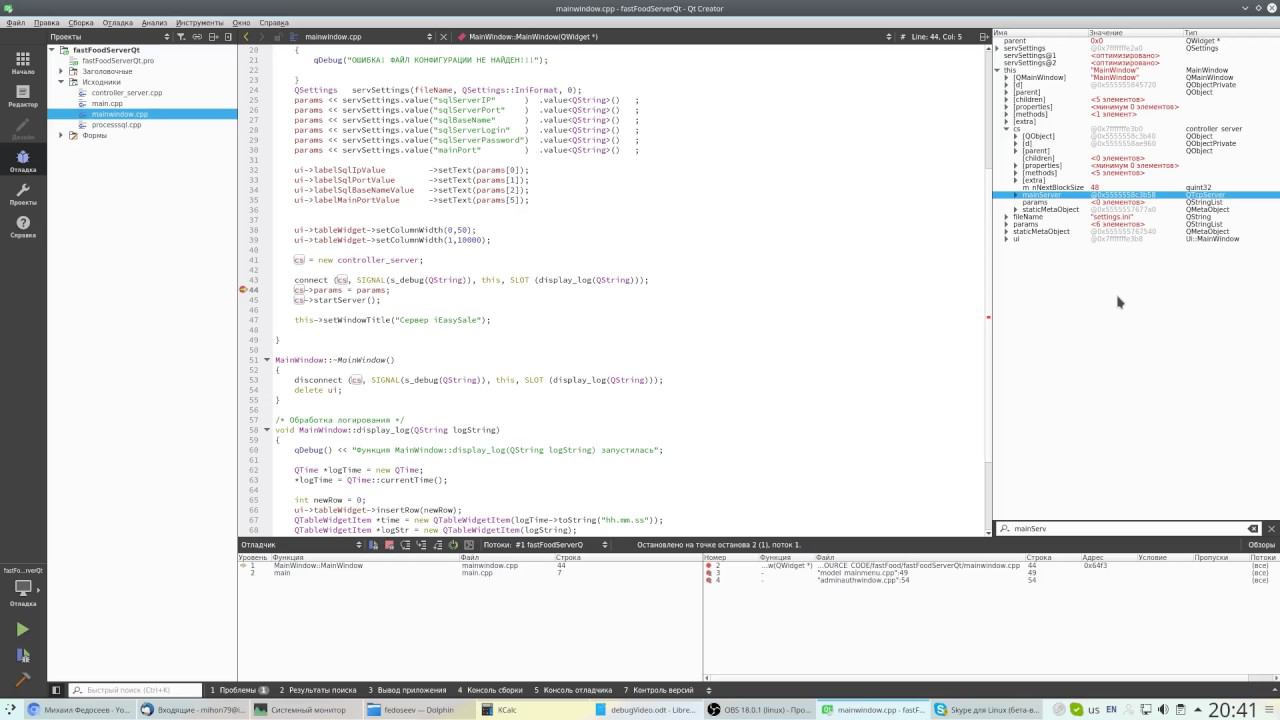Toggle breakpoint marker at line 44

(243, 290)
